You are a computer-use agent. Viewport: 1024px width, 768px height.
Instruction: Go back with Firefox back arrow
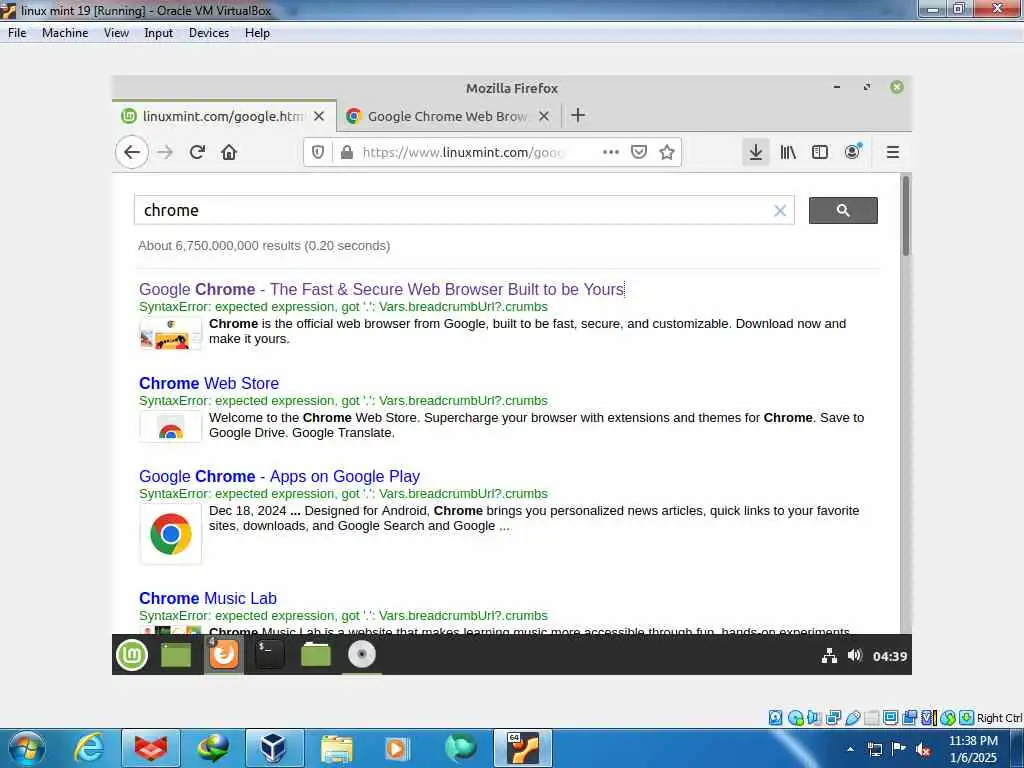[132, 152]
